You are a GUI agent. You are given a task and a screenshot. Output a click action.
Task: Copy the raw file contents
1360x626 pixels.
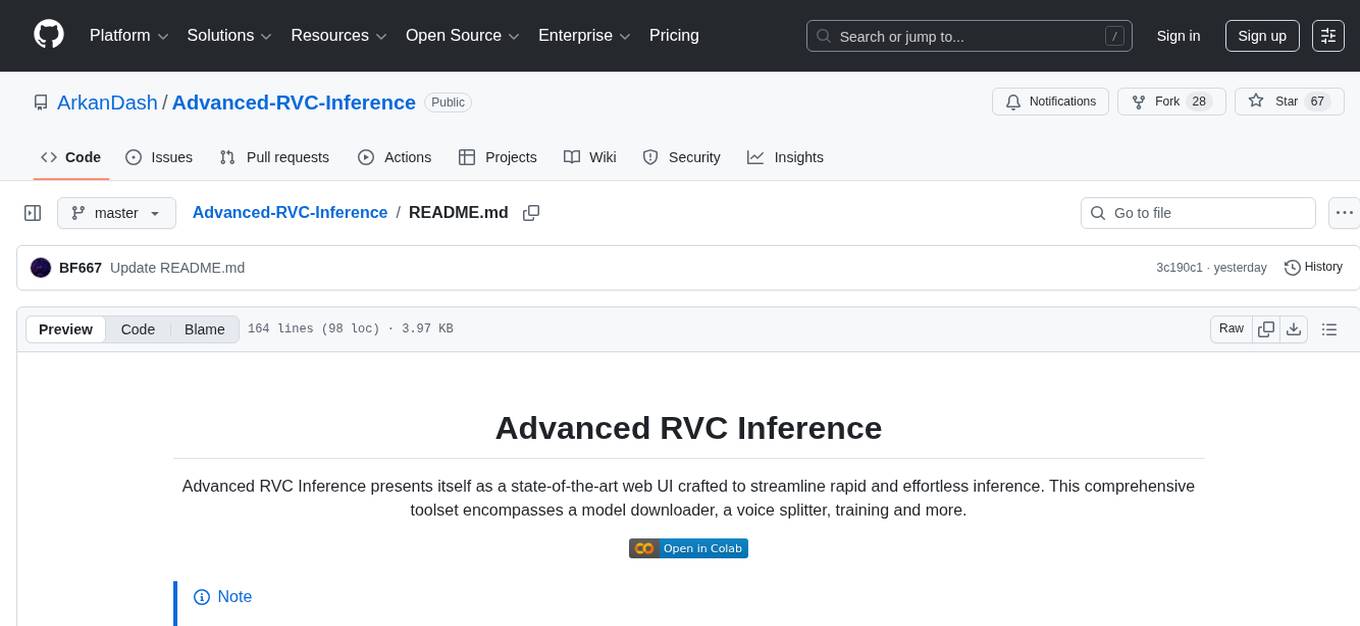[x=1266, y=328]
